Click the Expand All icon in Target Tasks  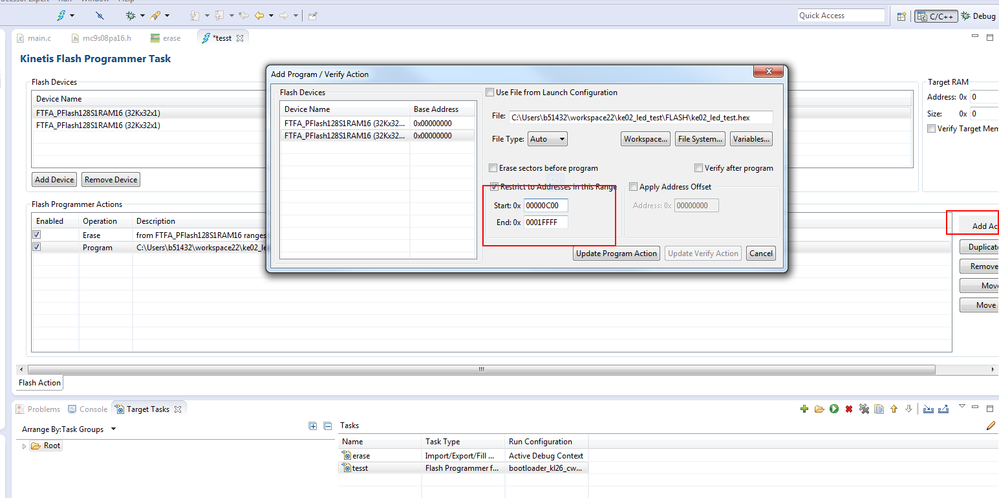coord(313,426)
